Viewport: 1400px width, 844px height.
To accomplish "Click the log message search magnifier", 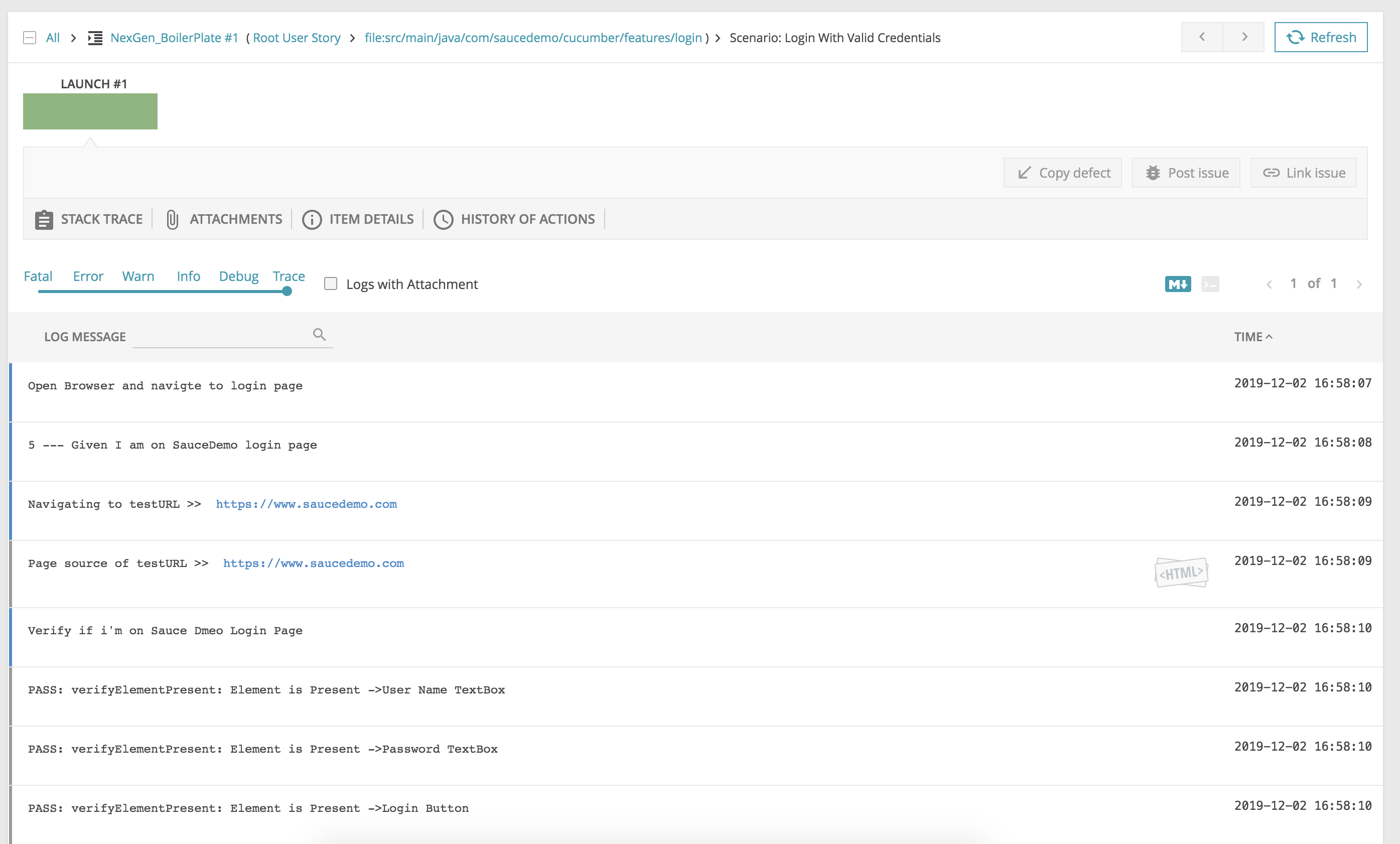I will coord(319,335).
